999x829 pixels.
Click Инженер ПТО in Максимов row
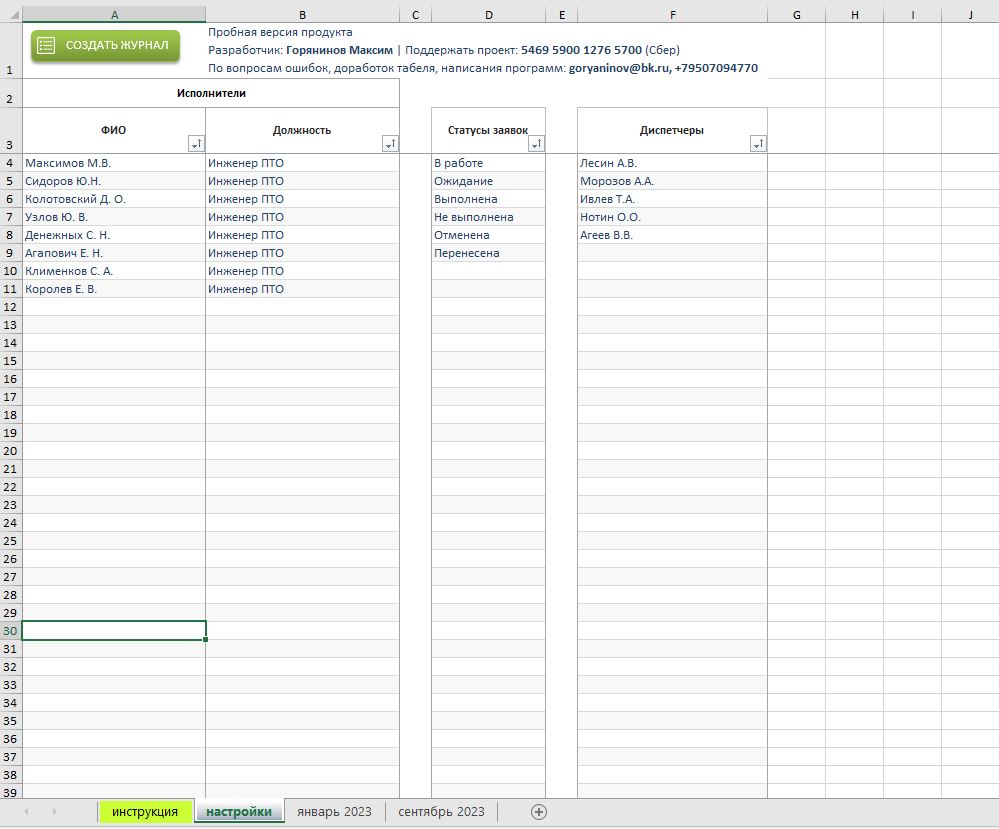coord(302,163)
